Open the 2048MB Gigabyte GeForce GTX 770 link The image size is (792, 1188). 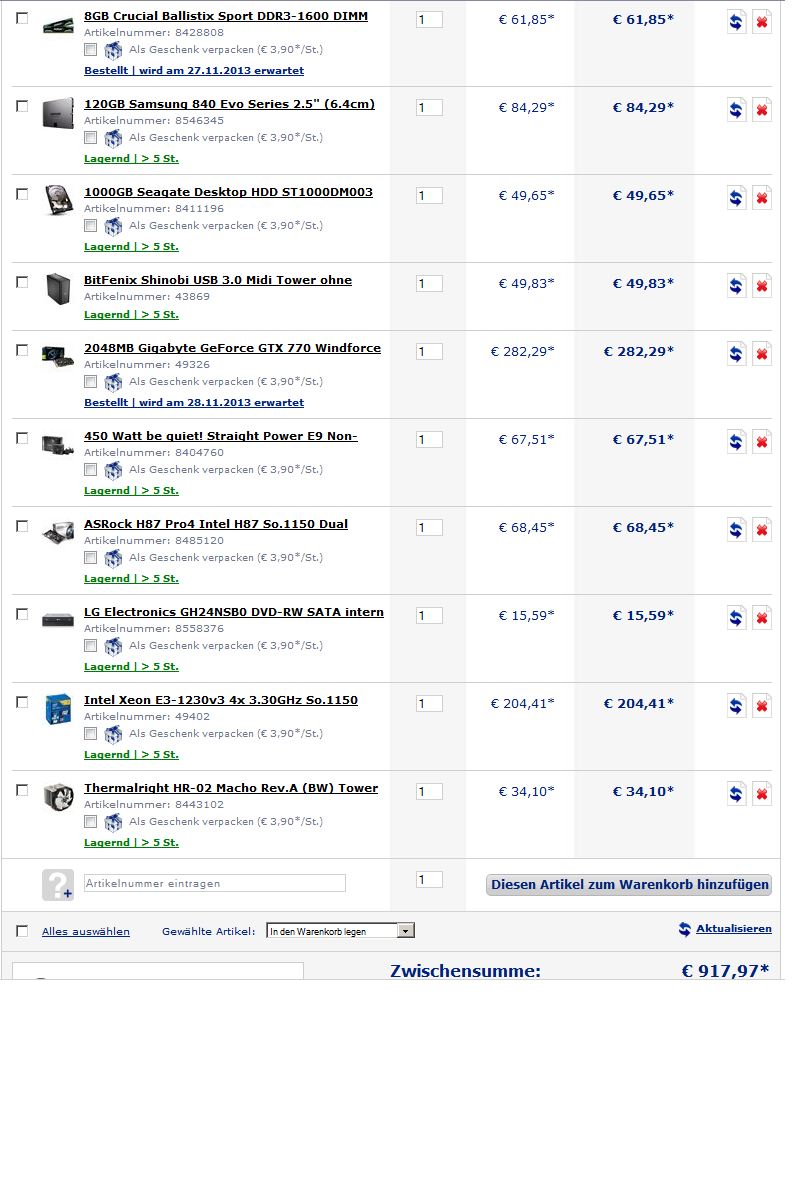(232, 348)
